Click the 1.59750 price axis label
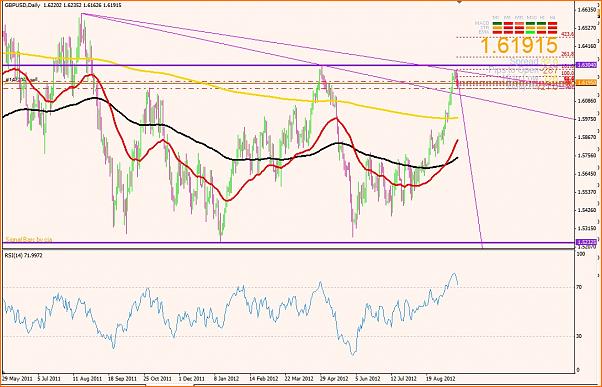The image size is (602, 387). pyautogui.click(x=588, y=119)
